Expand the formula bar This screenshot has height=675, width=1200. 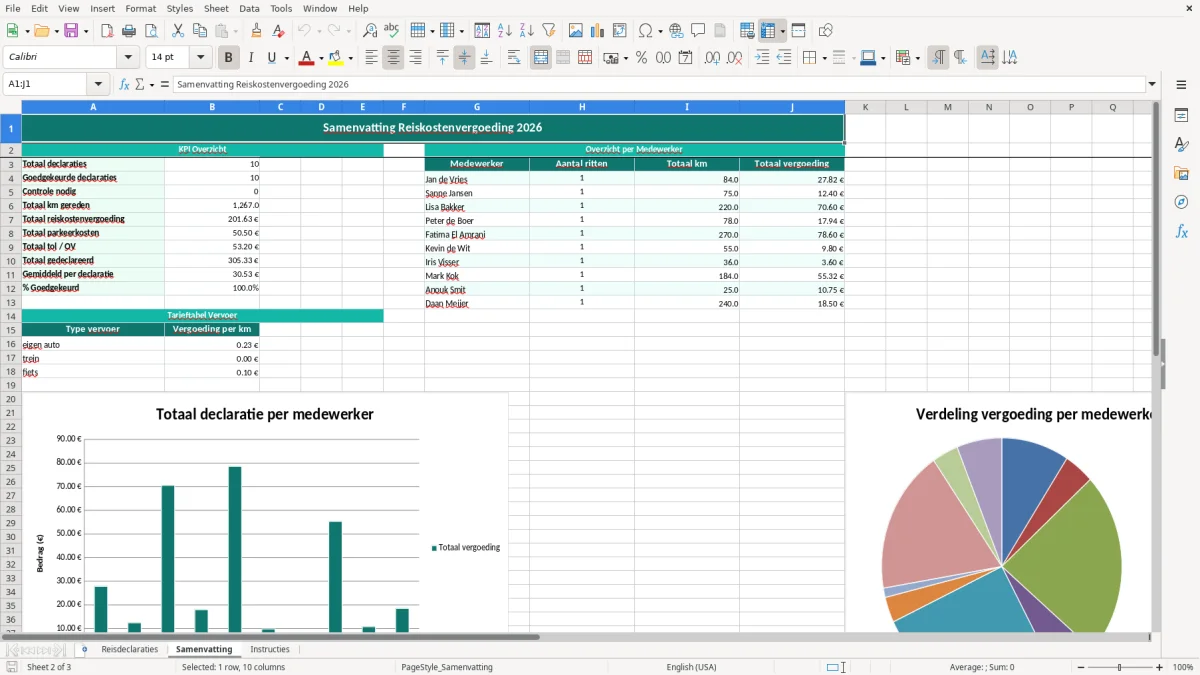pyautogui.click(x=1152, y=84)
